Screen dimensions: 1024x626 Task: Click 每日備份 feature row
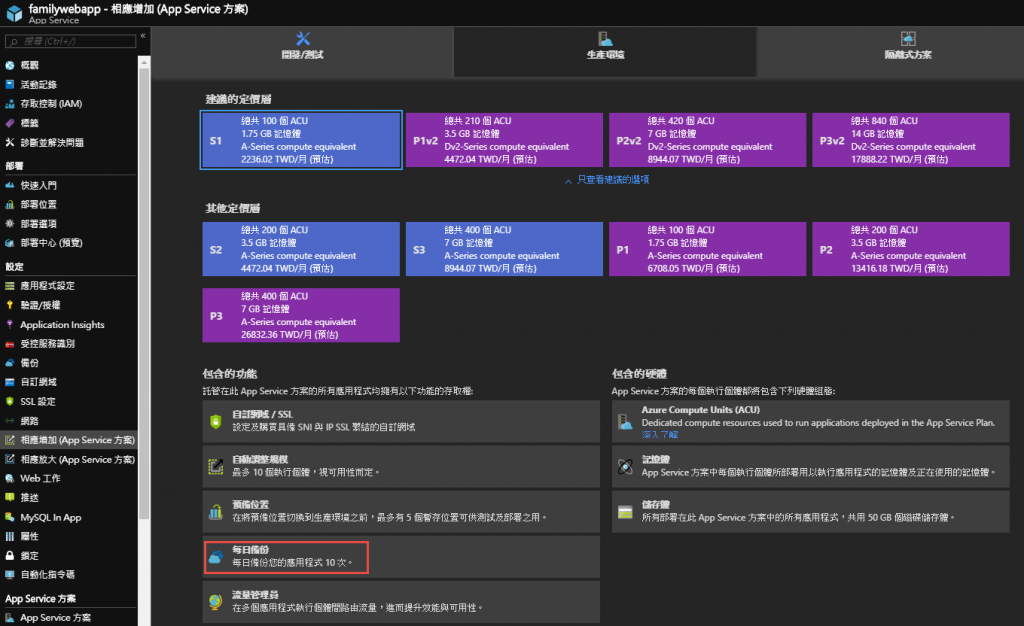(x=401, y=557)
